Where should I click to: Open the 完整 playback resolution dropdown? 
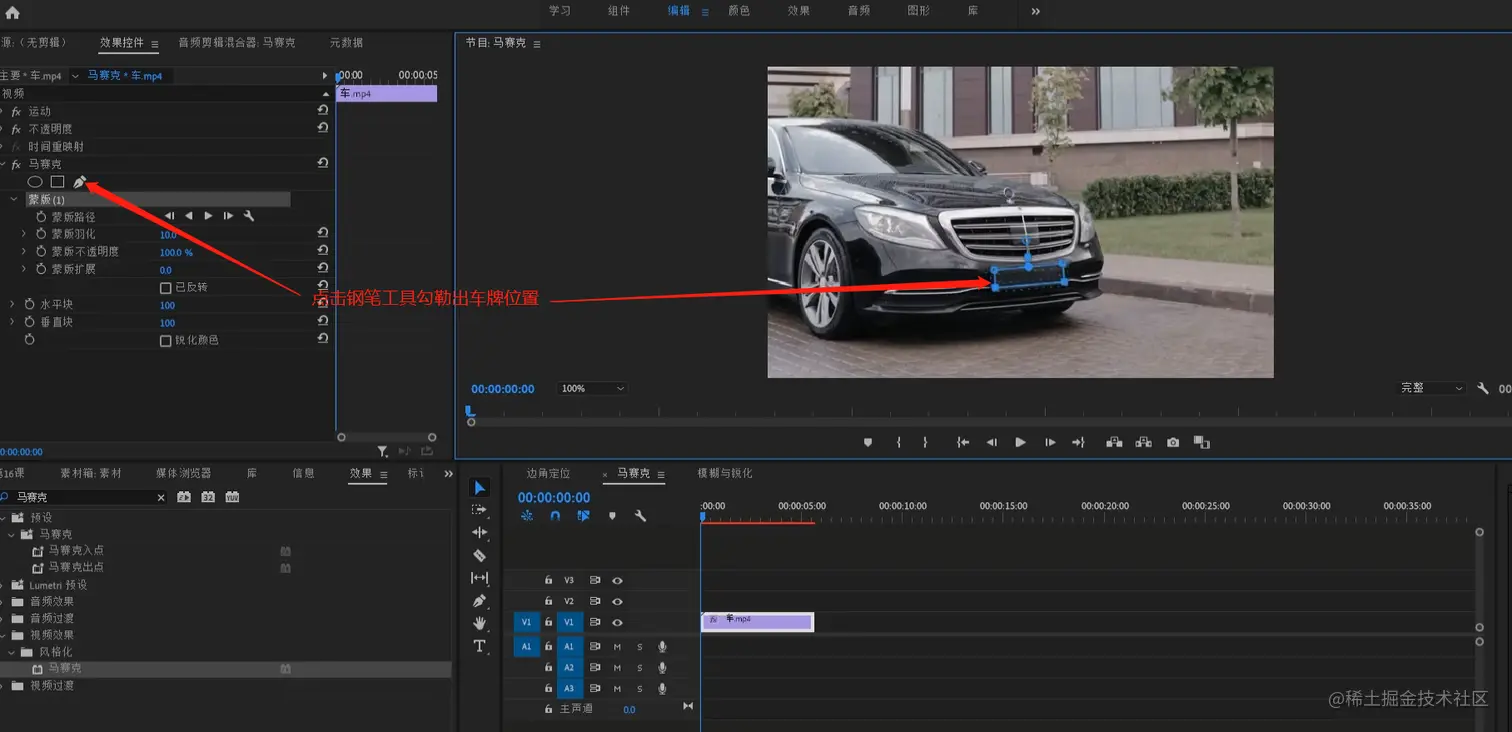point(1432,388)
